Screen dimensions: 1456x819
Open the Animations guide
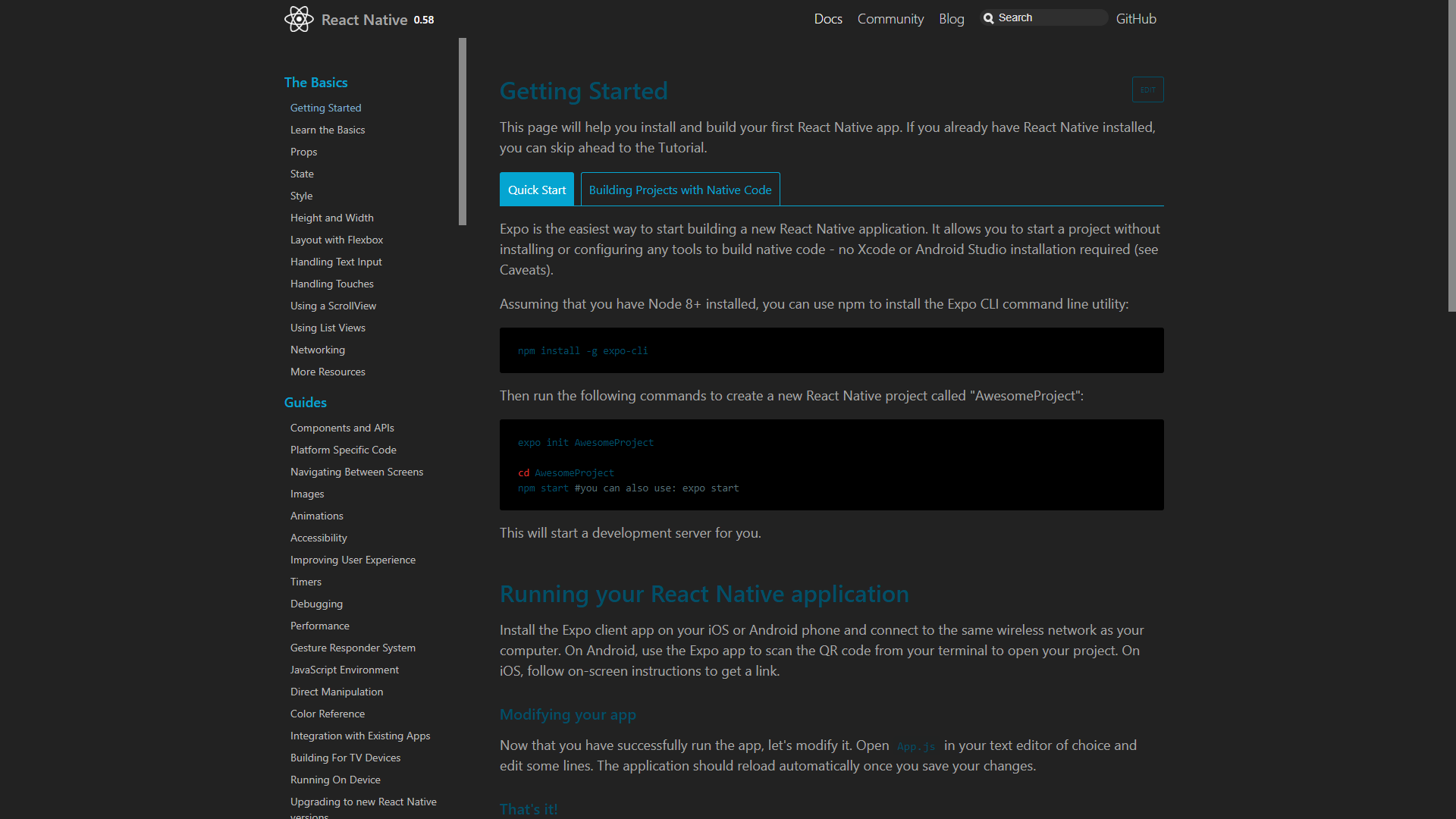[x=317, y=516]
